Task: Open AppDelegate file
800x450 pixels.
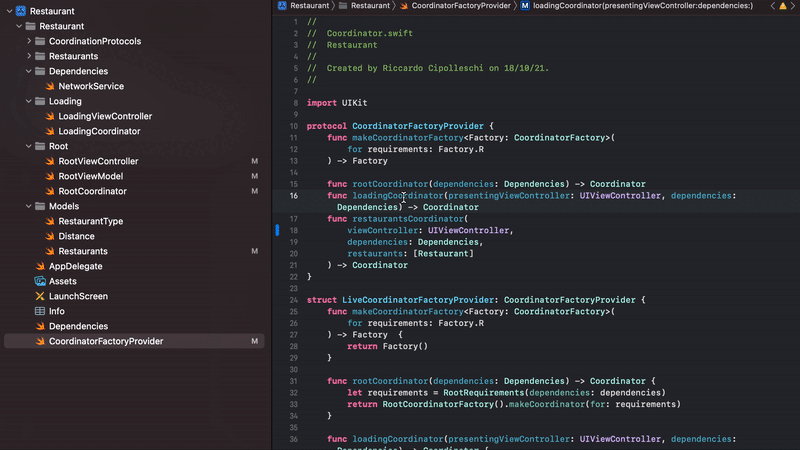Action: pos(76,266)
